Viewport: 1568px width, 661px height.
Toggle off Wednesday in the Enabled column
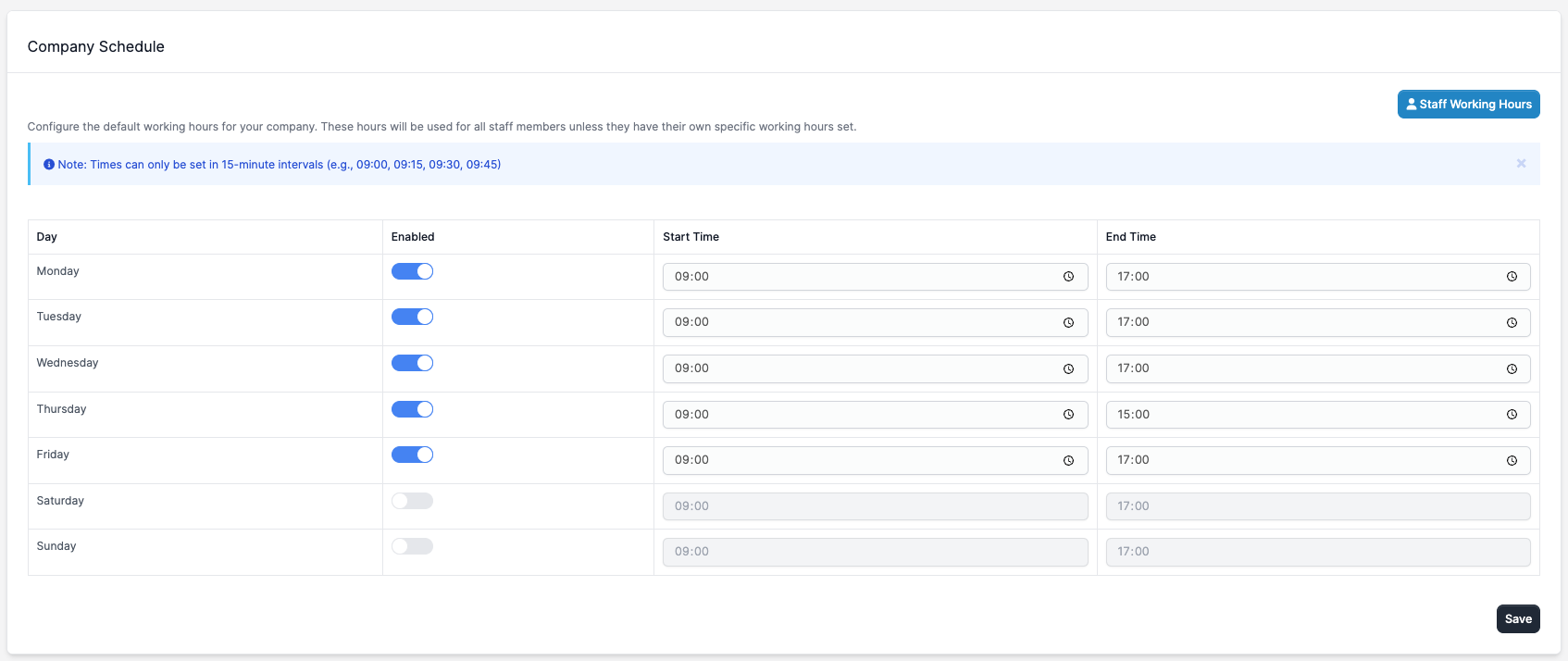coord(412,363)
